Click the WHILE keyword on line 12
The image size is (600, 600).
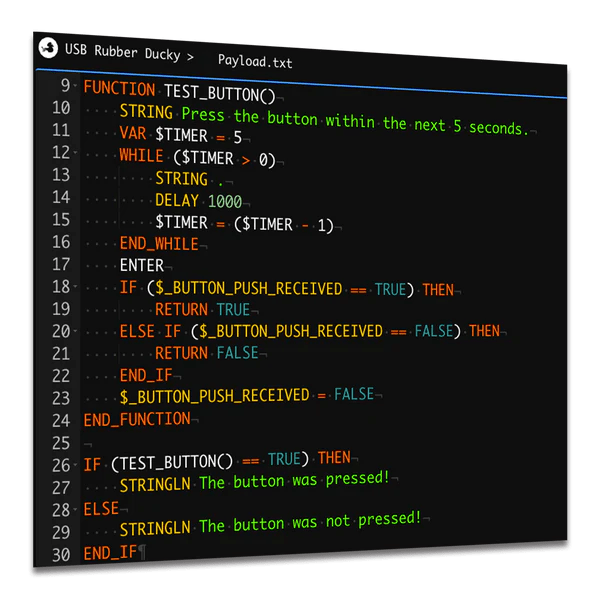pos(142,155)
